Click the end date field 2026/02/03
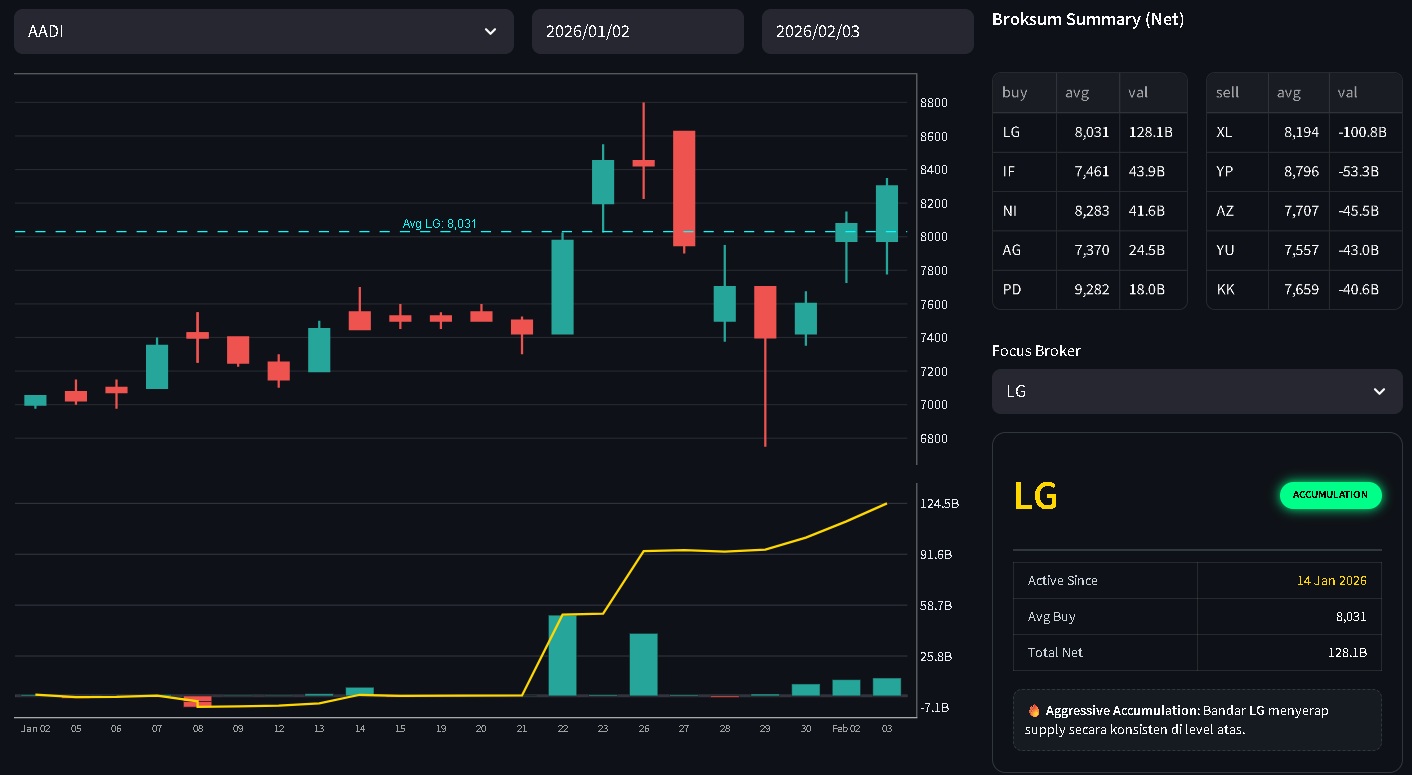 coord(867,32)
